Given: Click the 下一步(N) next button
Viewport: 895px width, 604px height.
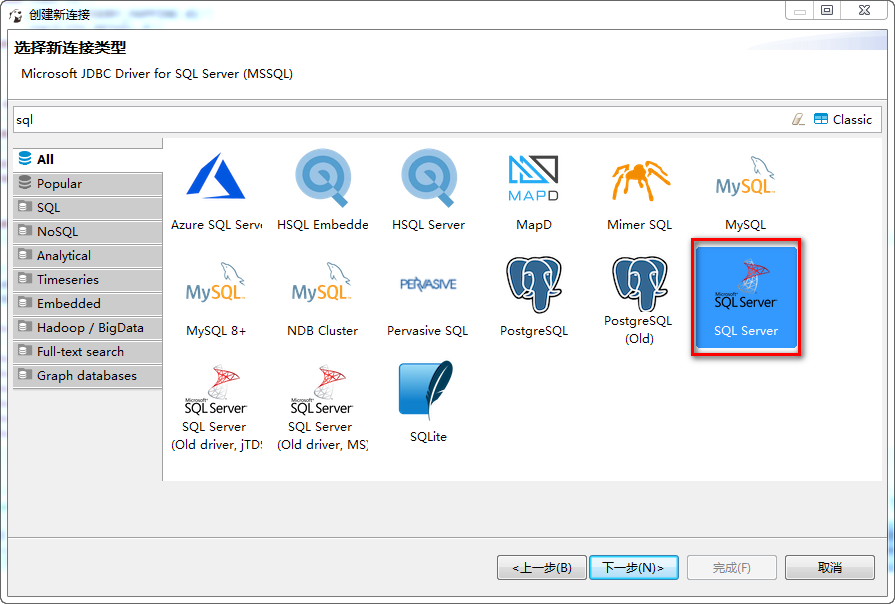Looking at the screenshot, I should coord(634,567).
